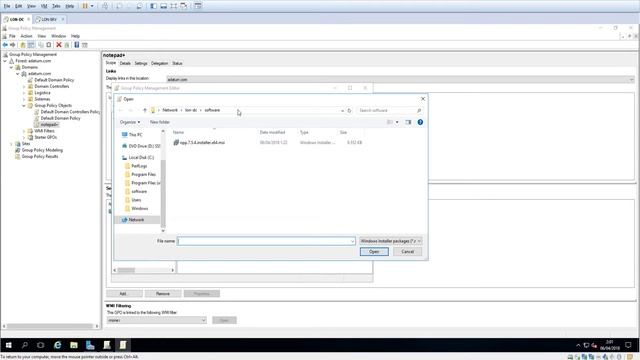640x360 pixels.
Task: Select Starter GPOs in the tree
Action: click(x=45, y=137)
